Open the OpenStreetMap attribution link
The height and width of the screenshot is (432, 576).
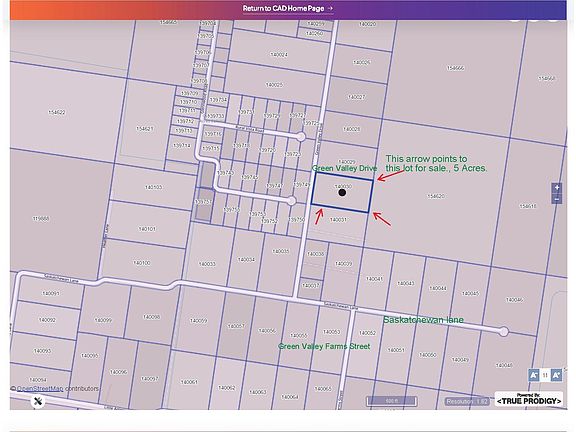40,389
